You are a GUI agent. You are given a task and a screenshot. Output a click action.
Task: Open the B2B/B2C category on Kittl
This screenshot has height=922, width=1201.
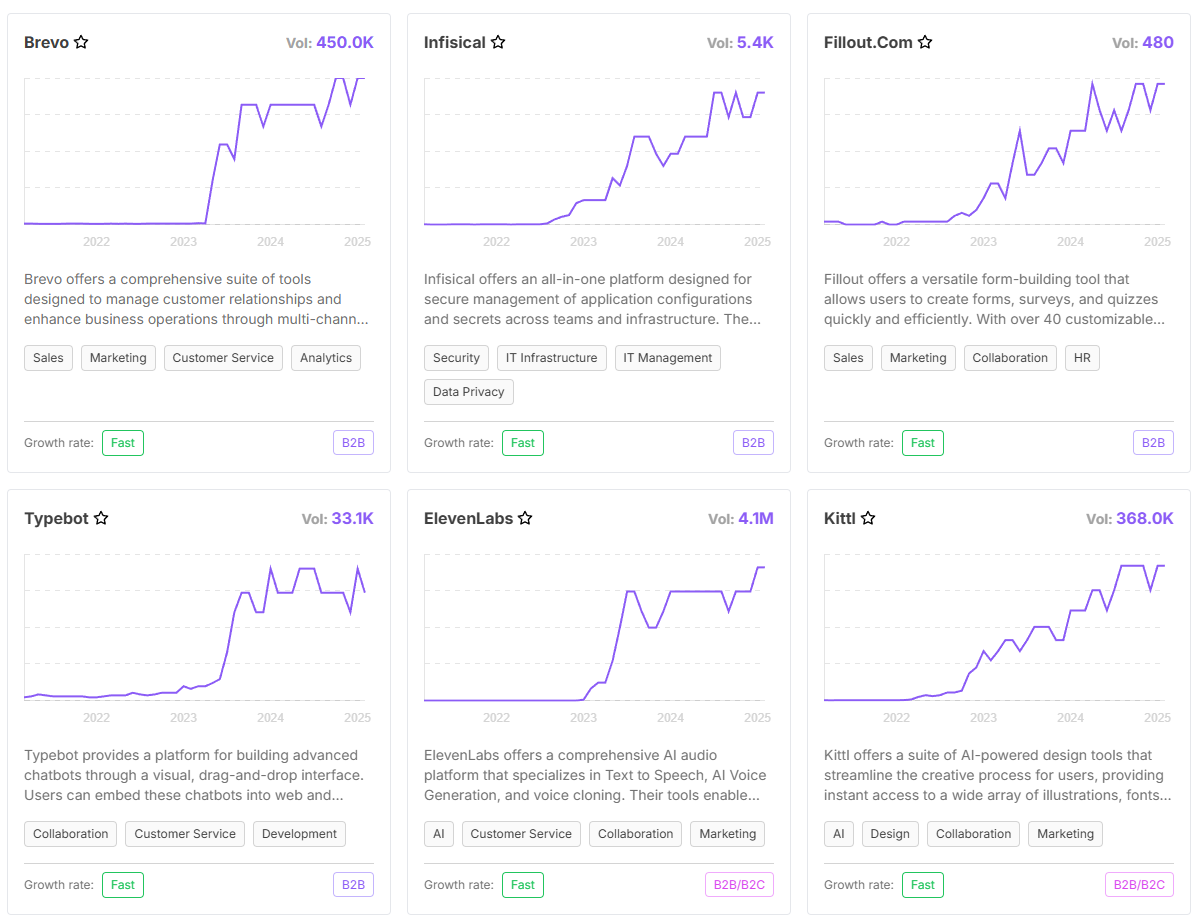click(1139, 885)
